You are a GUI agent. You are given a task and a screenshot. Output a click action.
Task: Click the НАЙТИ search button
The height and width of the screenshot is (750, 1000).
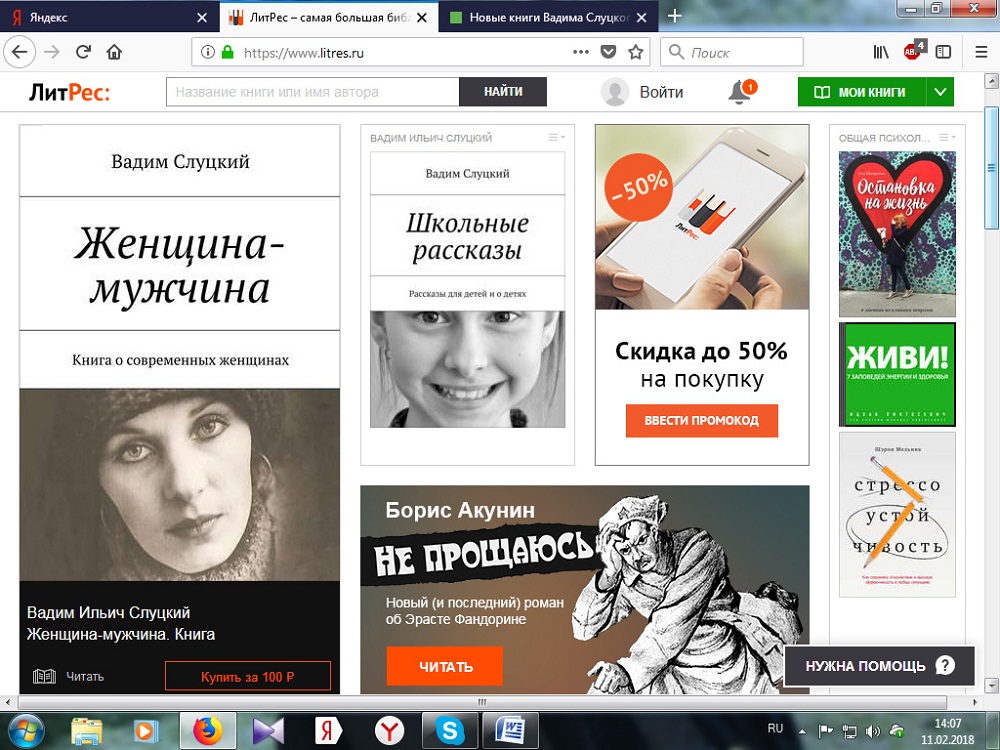pyautogui.click(x=503, y=92)
